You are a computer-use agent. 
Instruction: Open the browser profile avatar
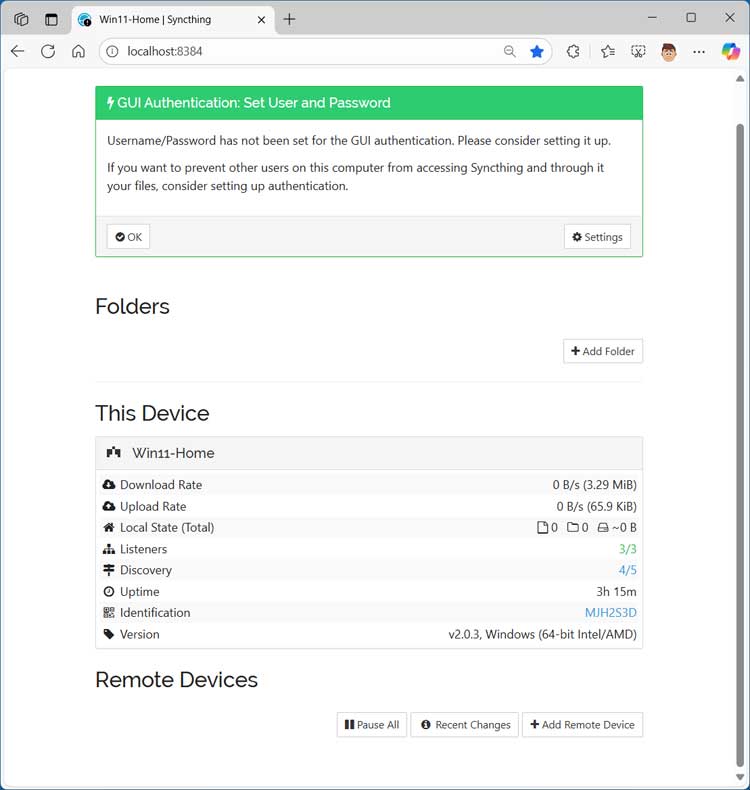click(668, 51)
